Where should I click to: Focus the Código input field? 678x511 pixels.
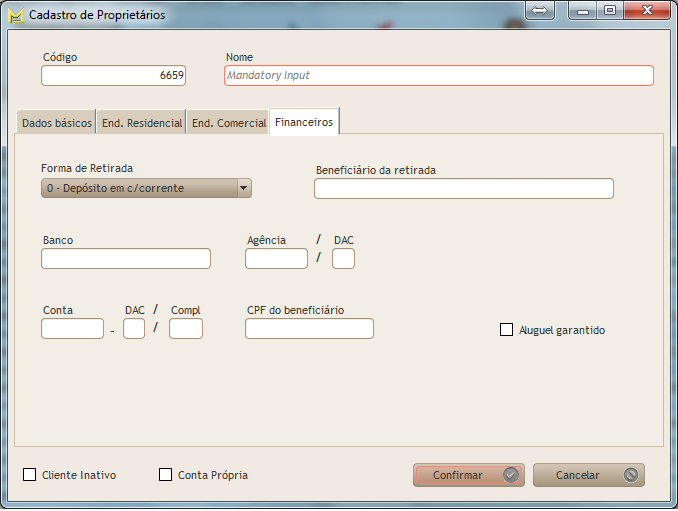coord(113,75)
